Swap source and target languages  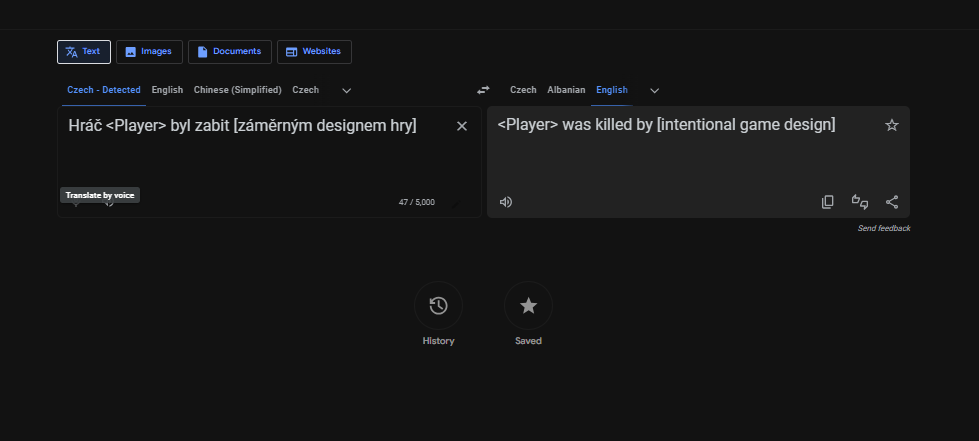click(483, 90)
